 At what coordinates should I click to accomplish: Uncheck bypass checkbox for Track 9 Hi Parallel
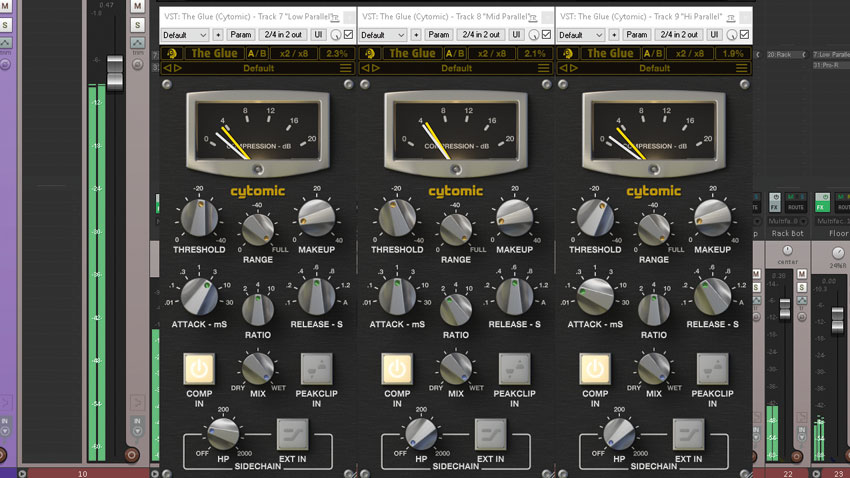744,35
